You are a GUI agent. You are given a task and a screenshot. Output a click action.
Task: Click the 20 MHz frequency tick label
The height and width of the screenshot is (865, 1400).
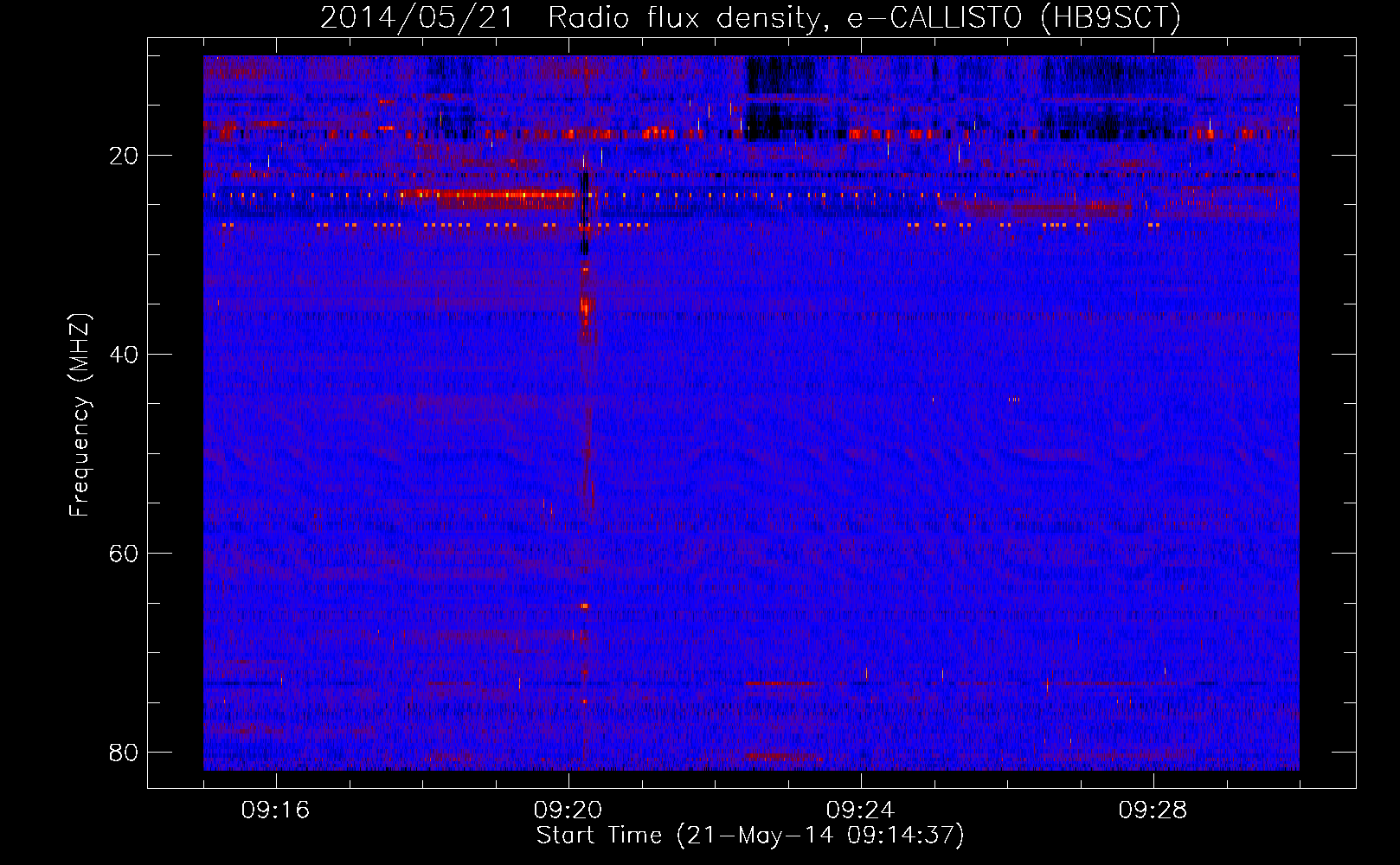pyautogui.click(x=124, y=156)
